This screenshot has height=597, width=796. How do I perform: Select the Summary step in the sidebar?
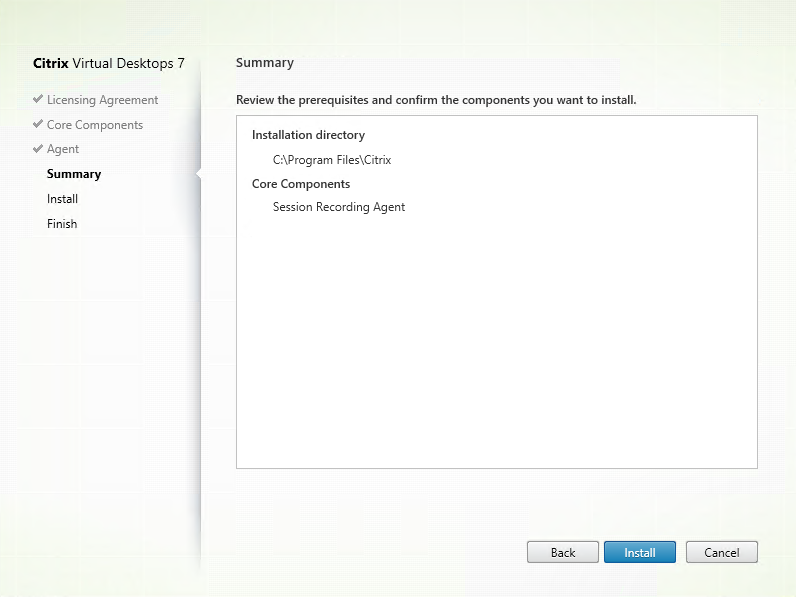pos(74,174)
